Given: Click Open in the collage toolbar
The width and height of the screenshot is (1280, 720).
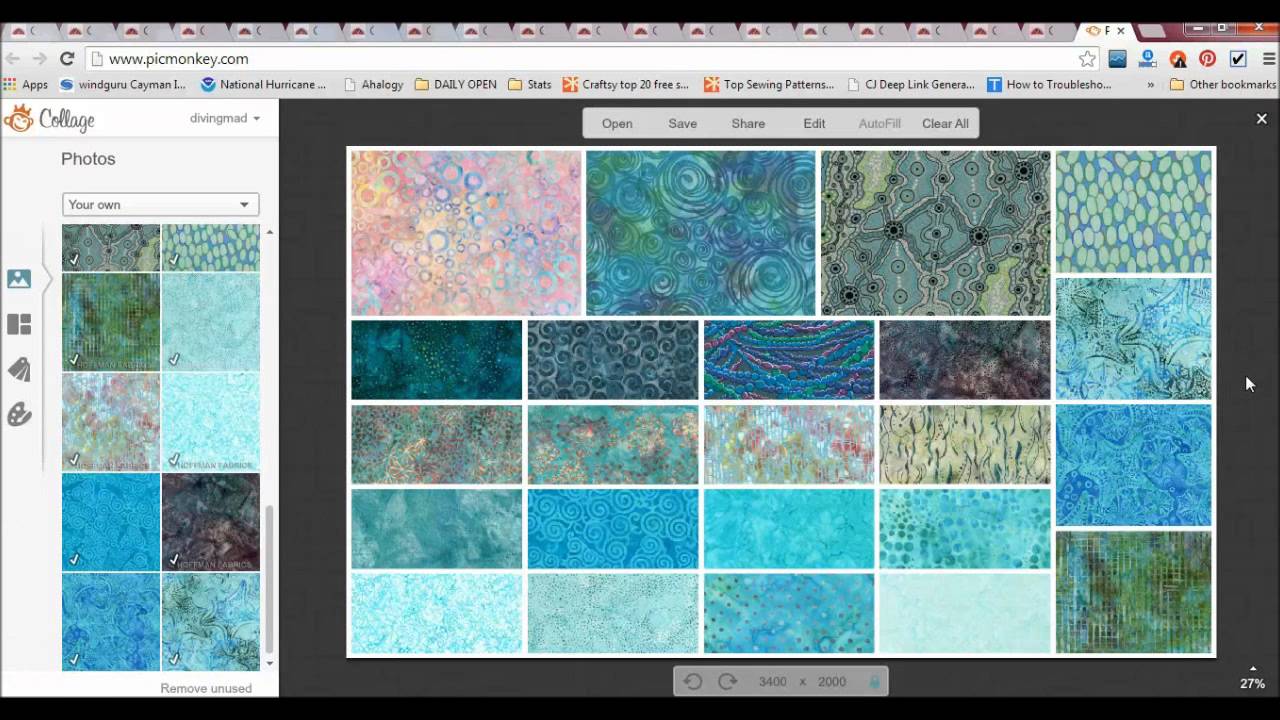Looking at the screenshot, I should coord(617,123).
